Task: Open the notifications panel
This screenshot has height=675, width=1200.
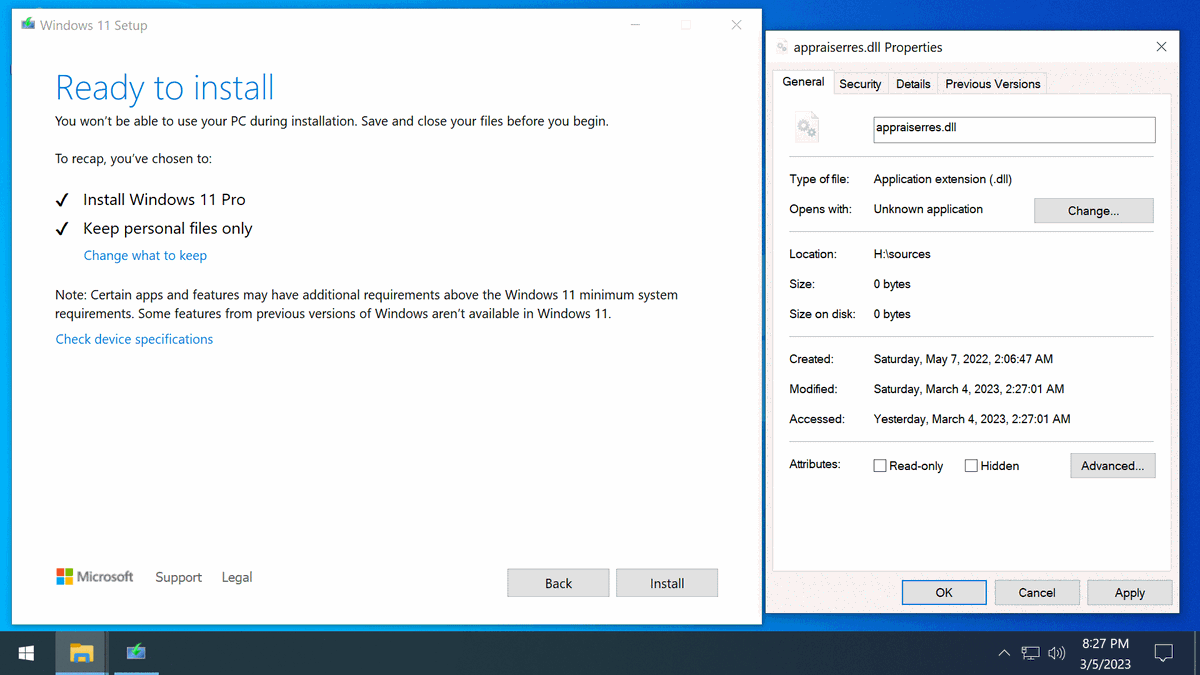Action: click(x=1163, y=651)
